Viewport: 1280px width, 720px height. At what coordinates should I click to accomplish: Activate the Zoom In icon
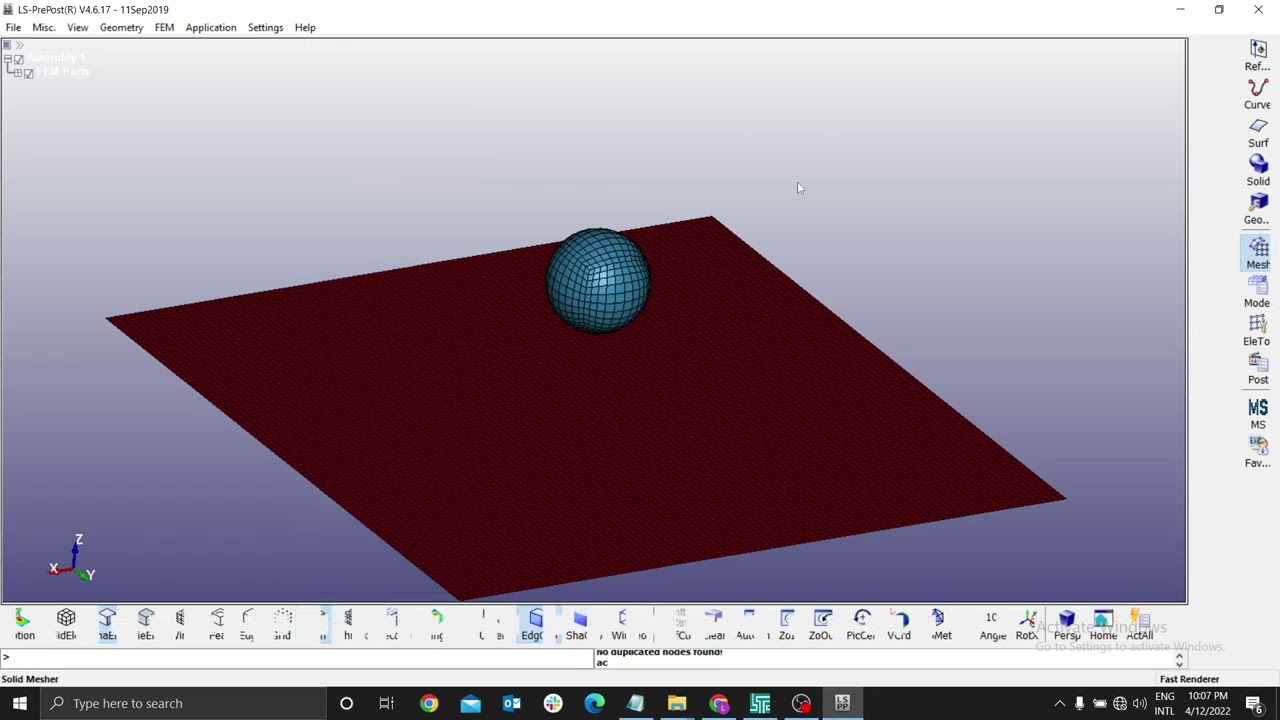(x=787, y=625)
